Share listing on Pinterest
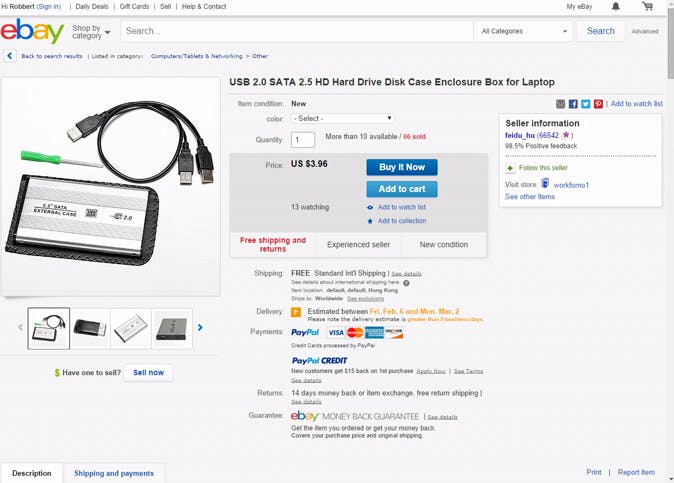 (x=598, y=104)
